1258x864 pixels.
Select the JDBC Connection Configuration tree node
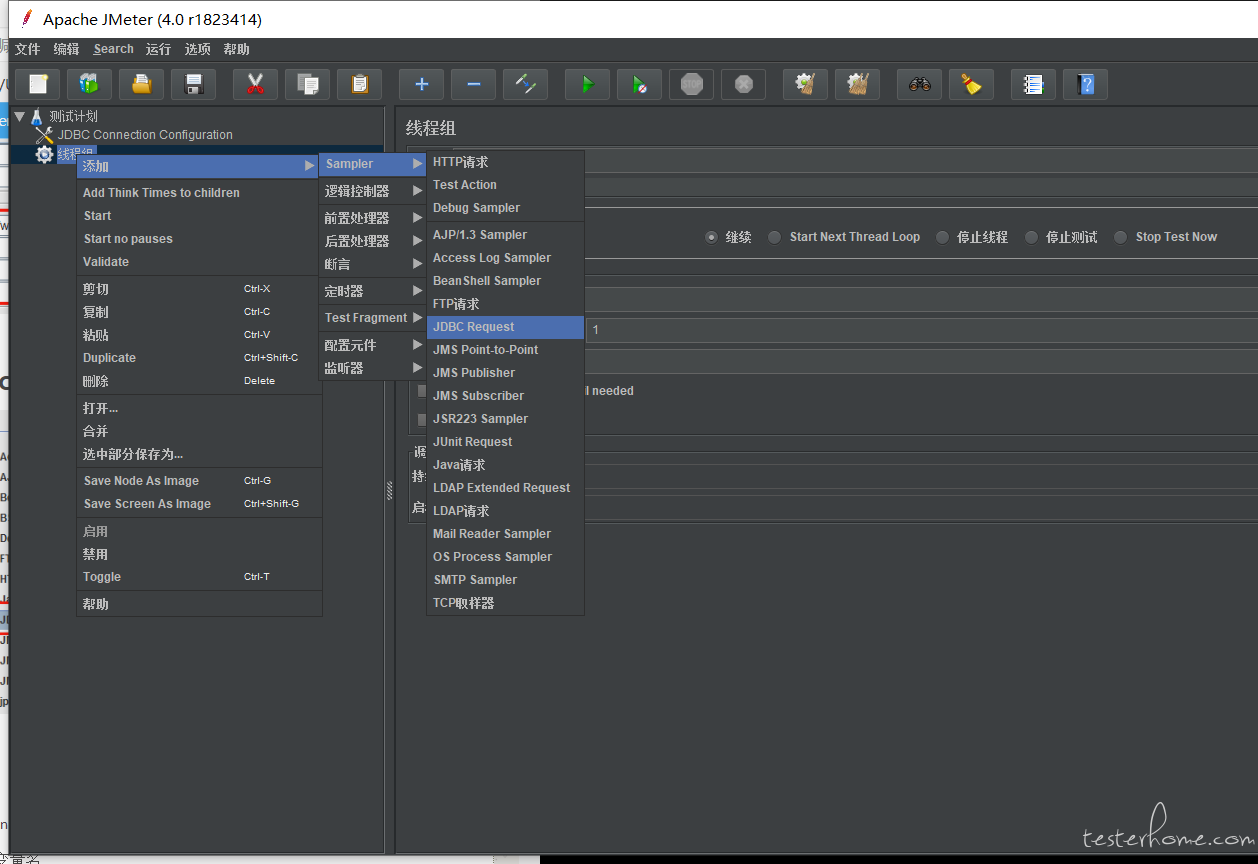click(x=145, y=135)
